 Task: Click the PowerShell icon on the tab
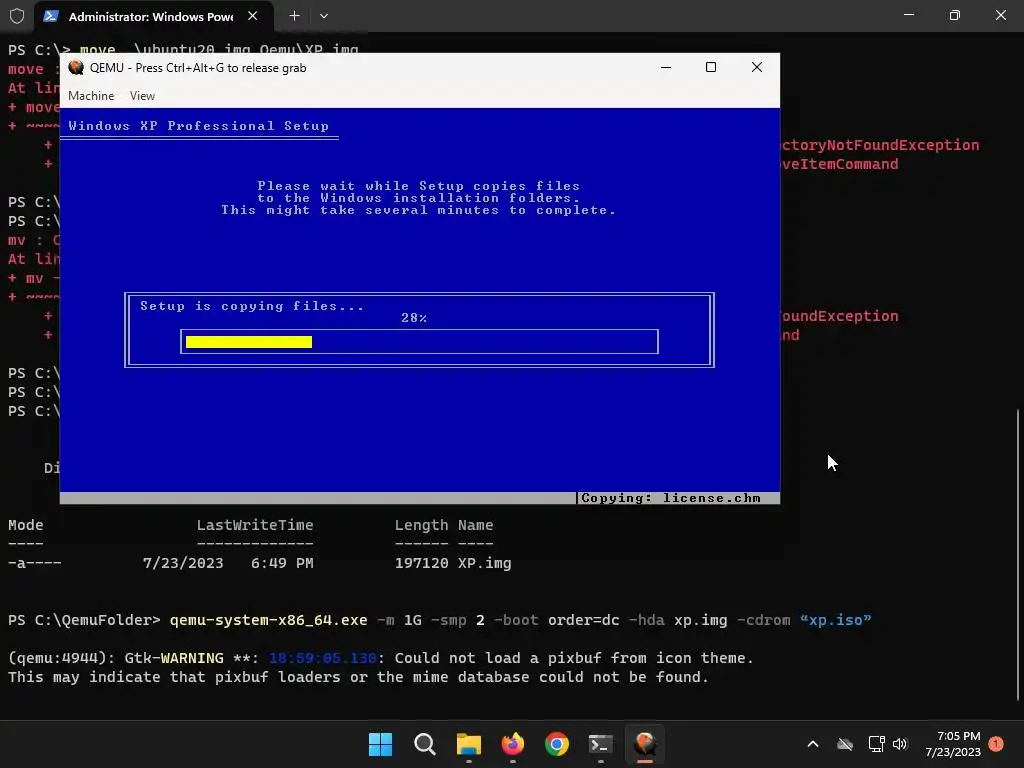[51, 16]
